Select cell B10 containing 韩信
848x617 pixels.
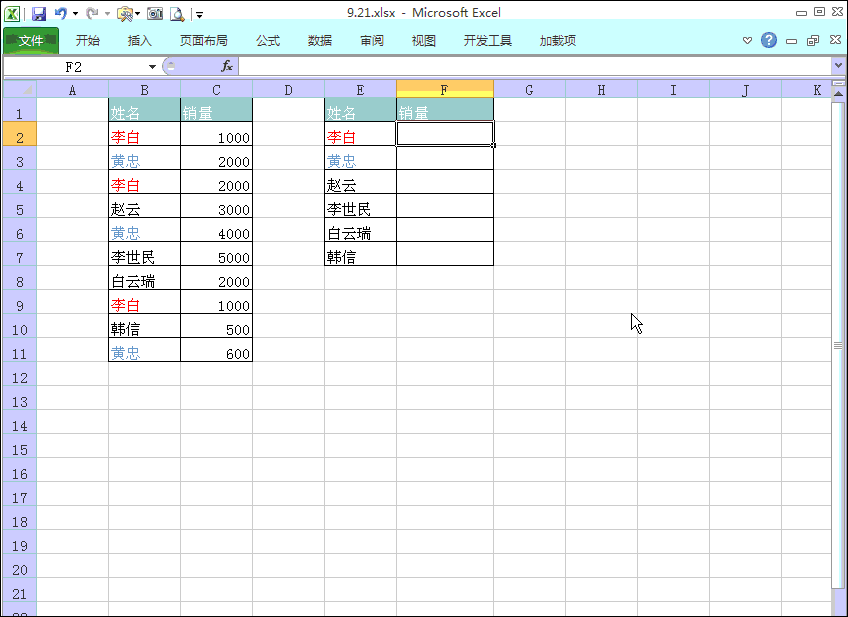(x=144, y=326)
